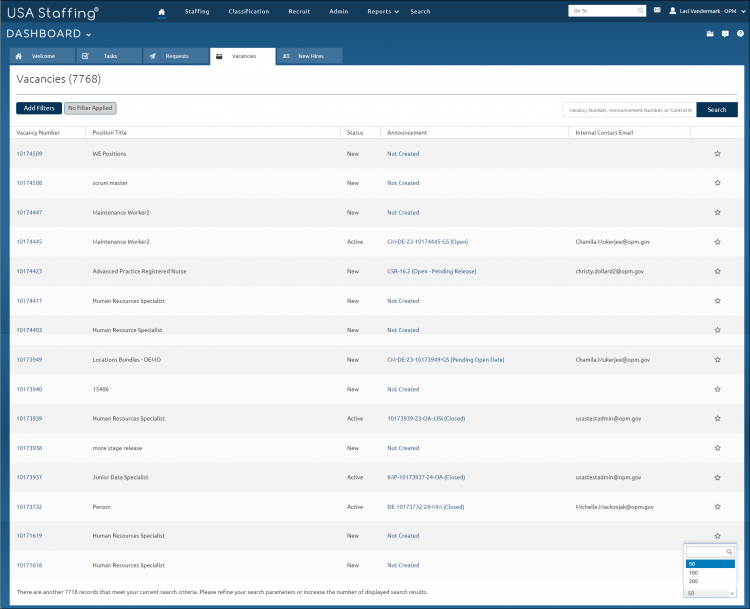750x609 pixels.
Task: Star the more stage release vacancy
Action: tap(717, 448)
